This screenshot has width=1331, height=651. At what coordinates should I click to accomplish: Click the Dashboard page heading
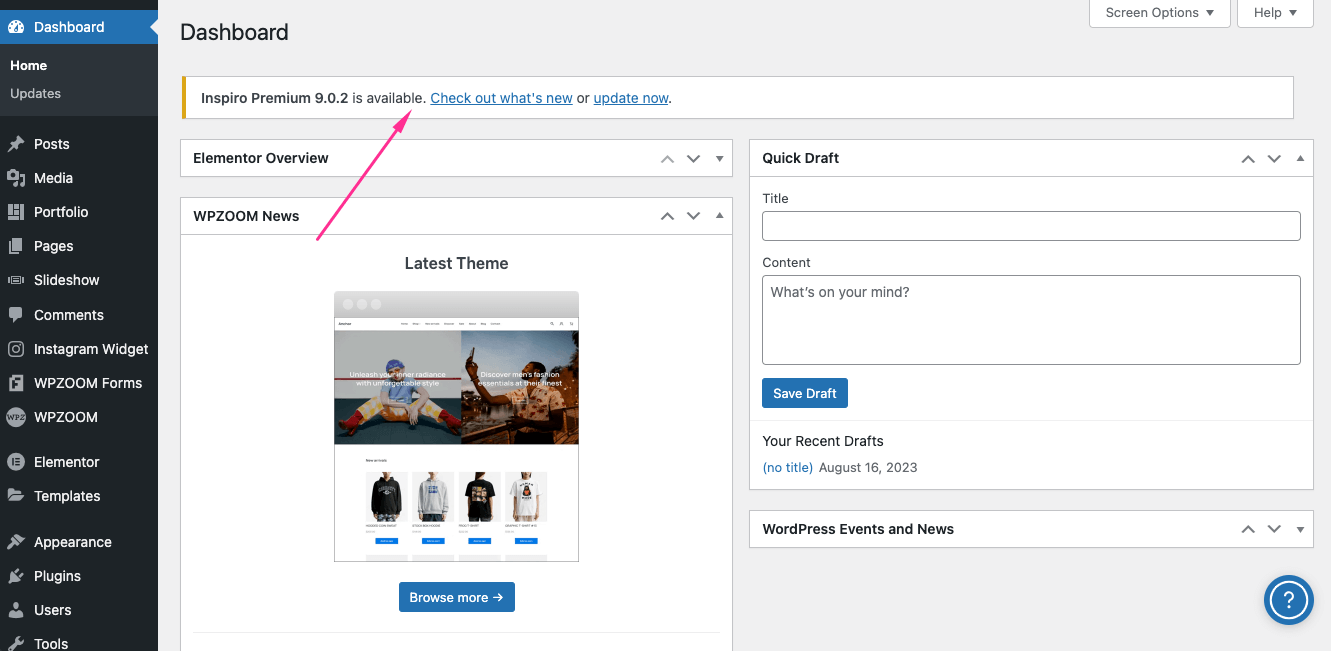(x=234, y=32)
